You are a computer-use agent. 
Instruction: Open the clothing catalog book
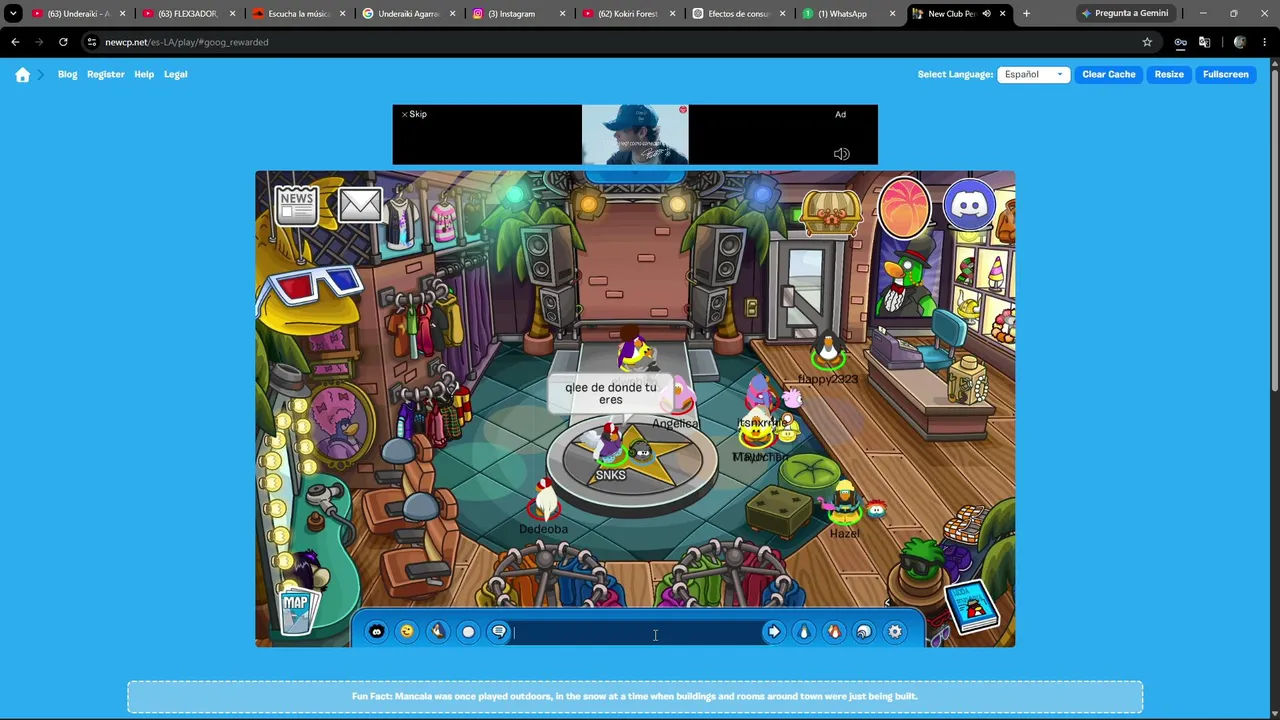coord(971,606)
